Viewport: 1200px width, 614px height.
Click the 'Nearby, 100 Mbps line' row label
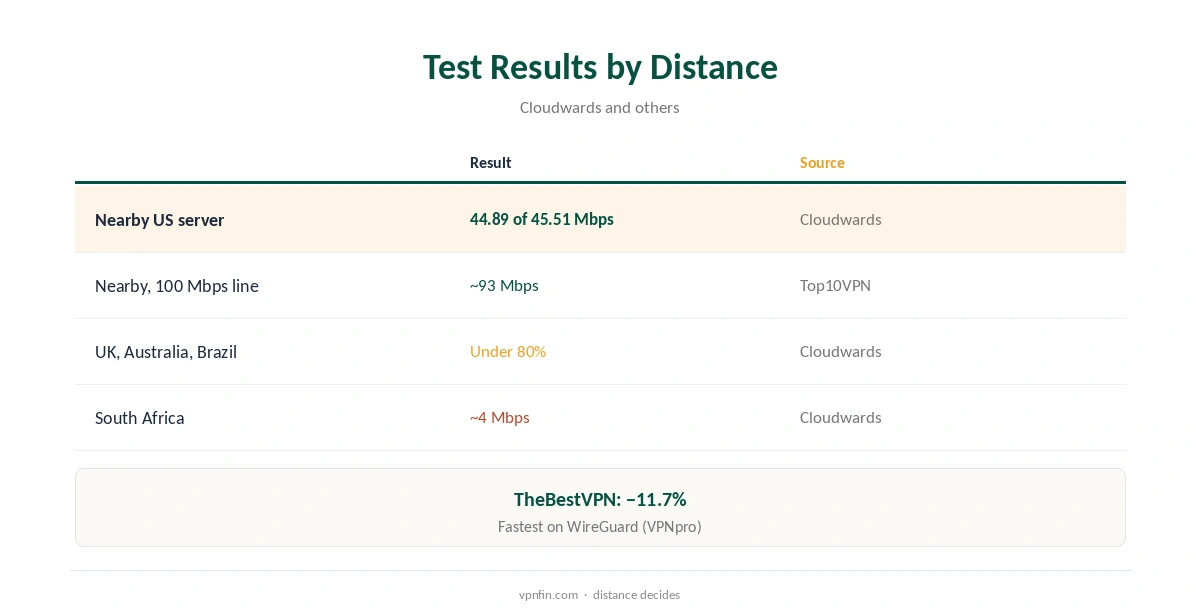(x=177, y=286)
